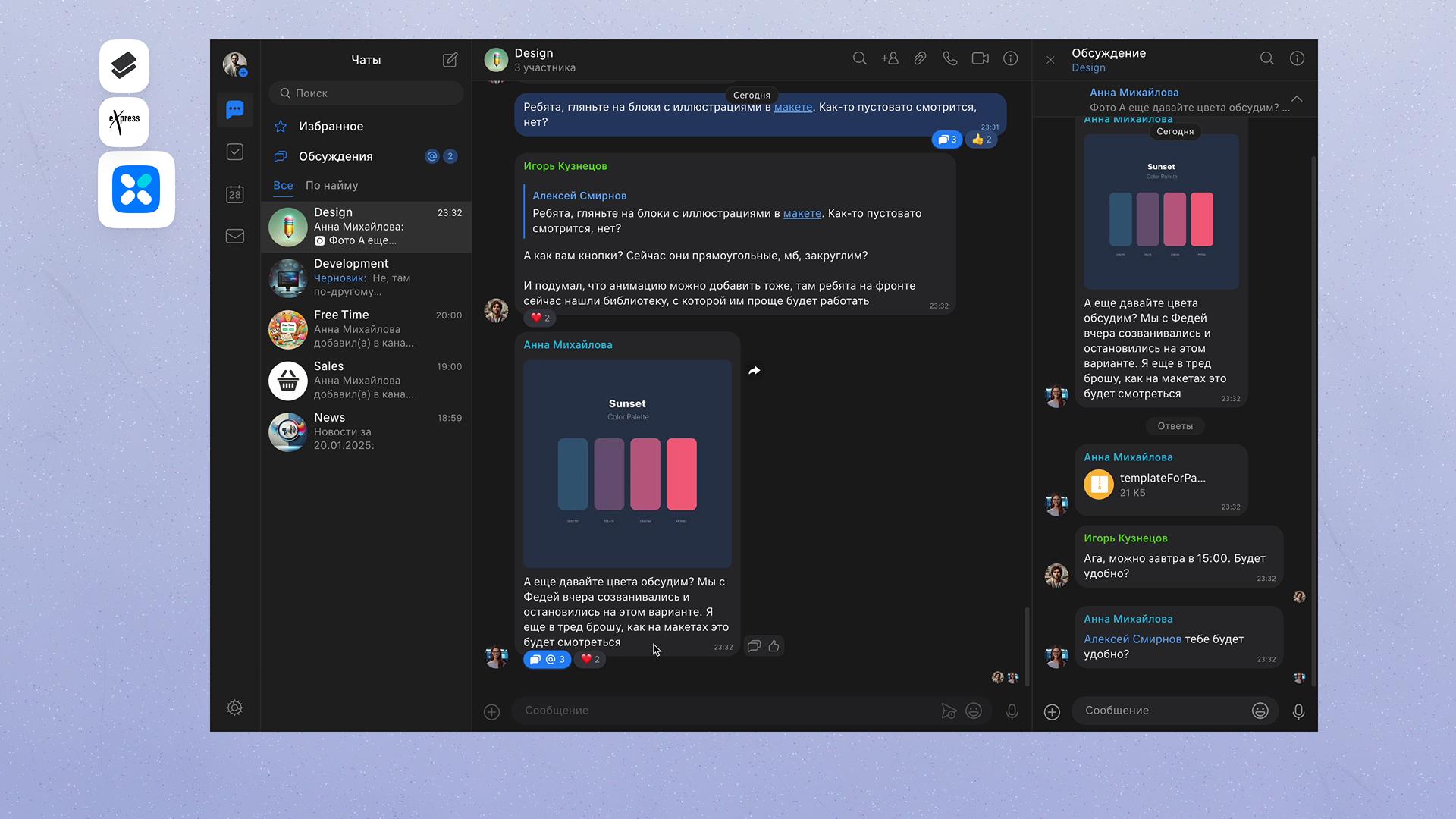The image size is (1456, 819).
Task: Click the add participant icon
Action: pos(890,58)
